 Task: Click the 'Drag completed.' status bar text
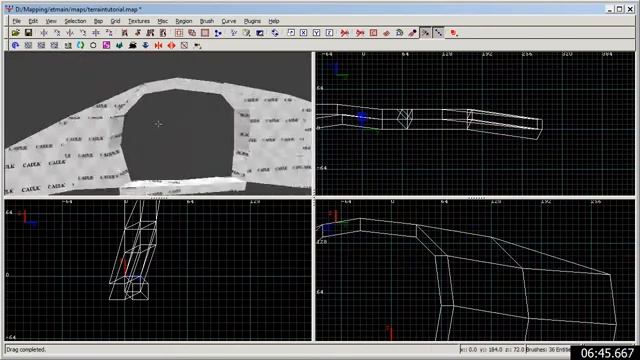coord(26,350)
